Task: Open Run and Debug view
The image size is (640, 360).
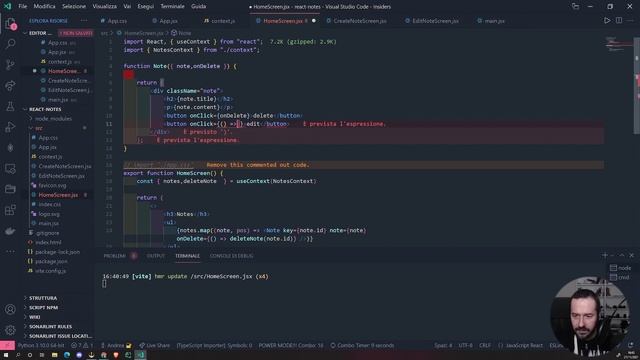Action: (10, 127)
